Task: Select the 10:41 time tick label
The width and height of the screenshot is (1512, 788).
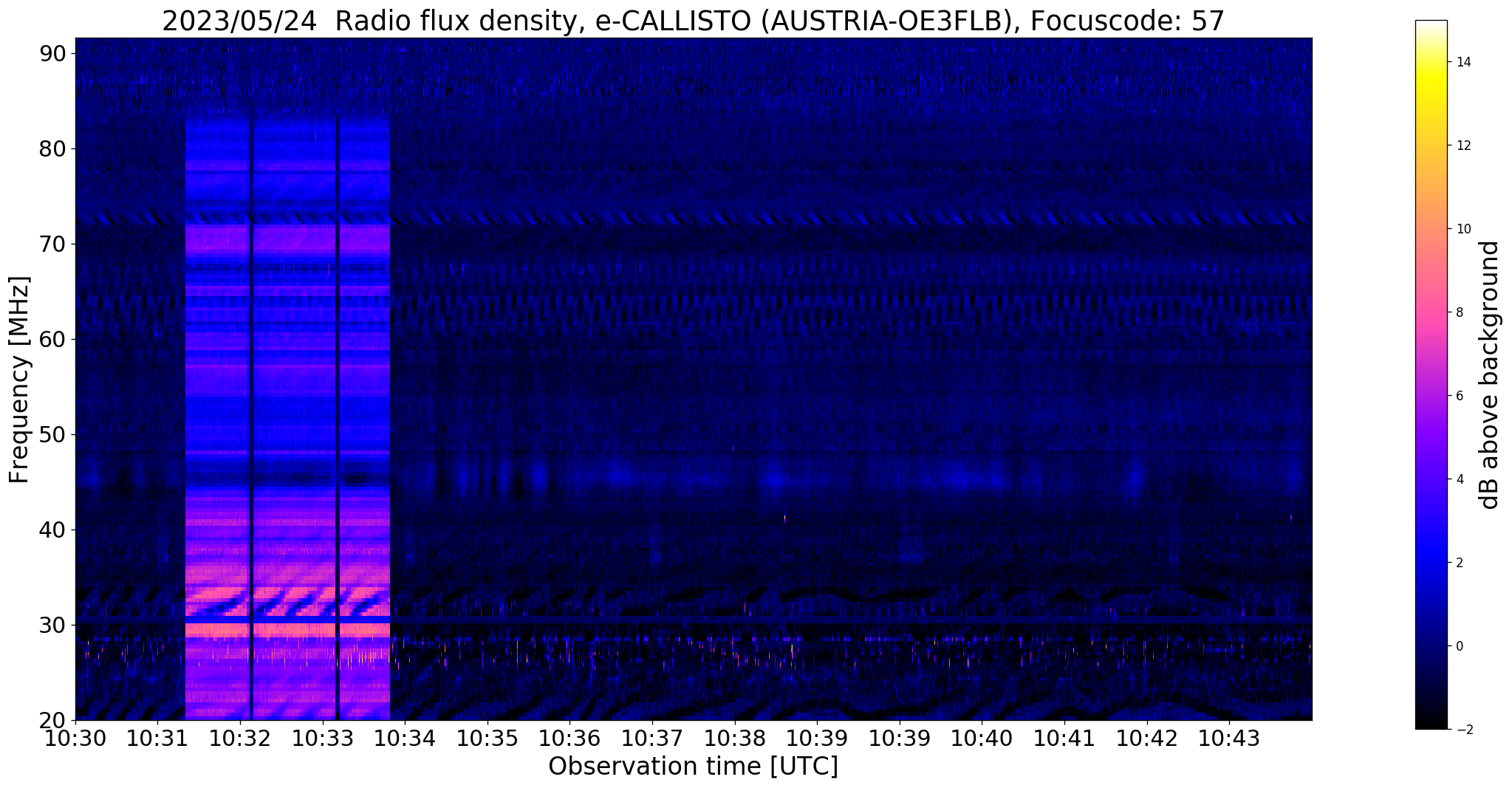Action: click(1064, 738)
